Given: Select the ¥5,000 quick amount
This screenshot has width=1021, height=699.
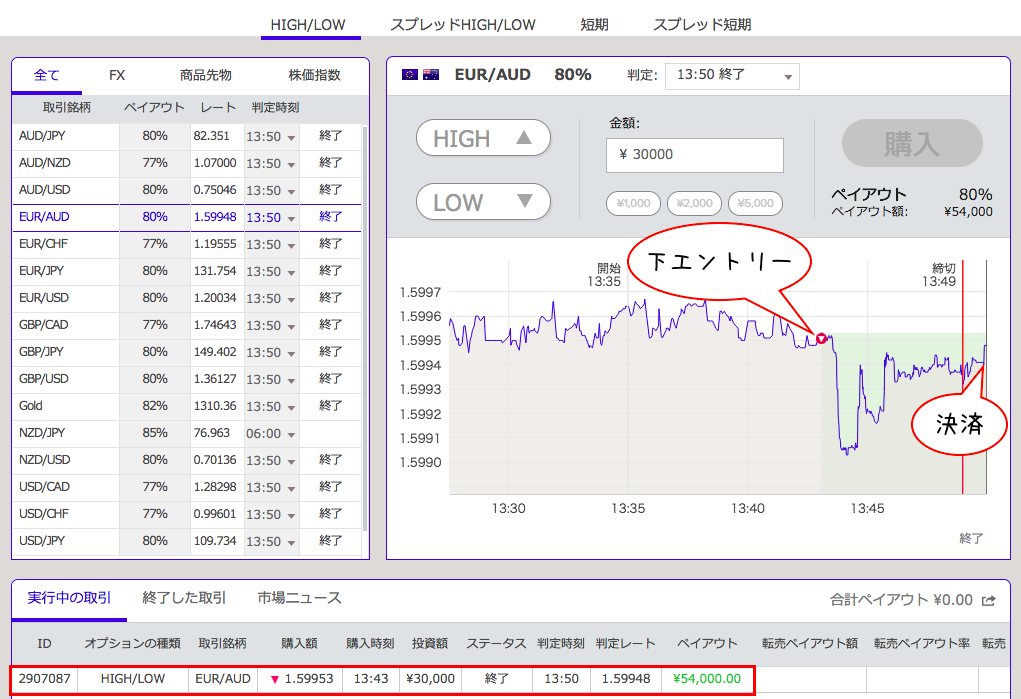Looking at the screenshot, I should coord(755,204).
